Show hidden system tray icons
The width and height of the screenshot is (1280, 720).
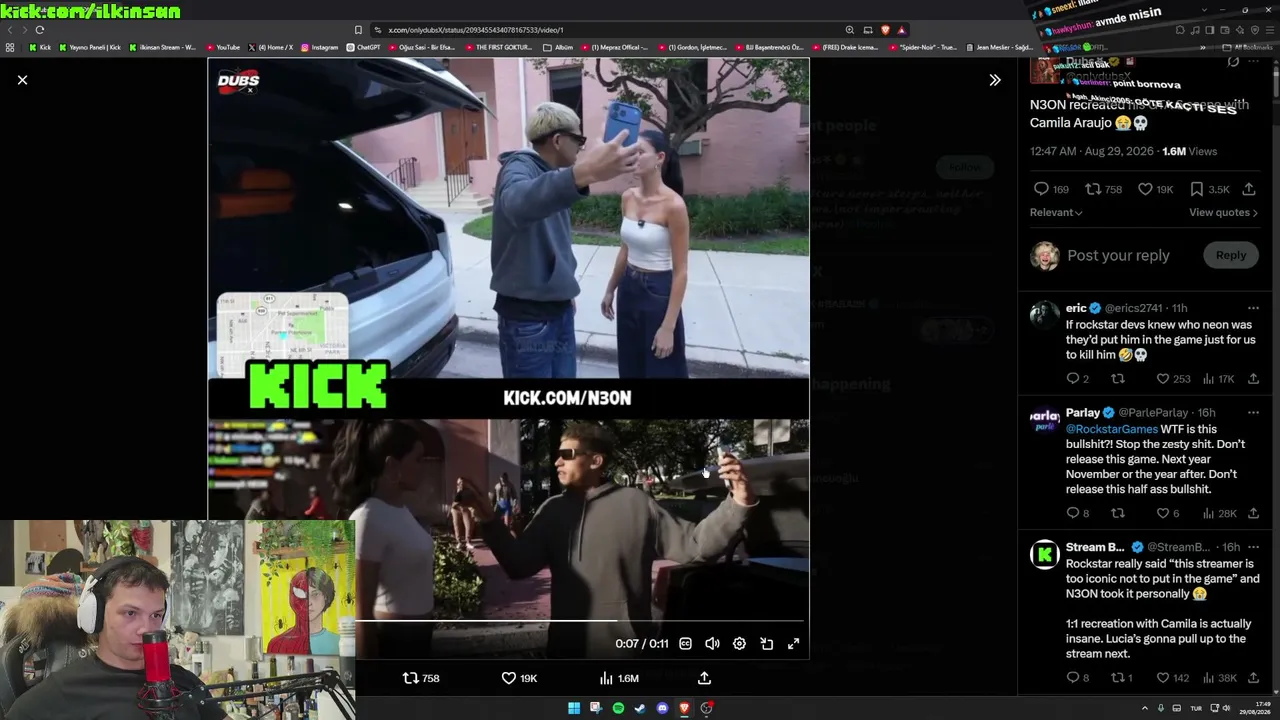pyautogui.click(x=1145, y=708)
